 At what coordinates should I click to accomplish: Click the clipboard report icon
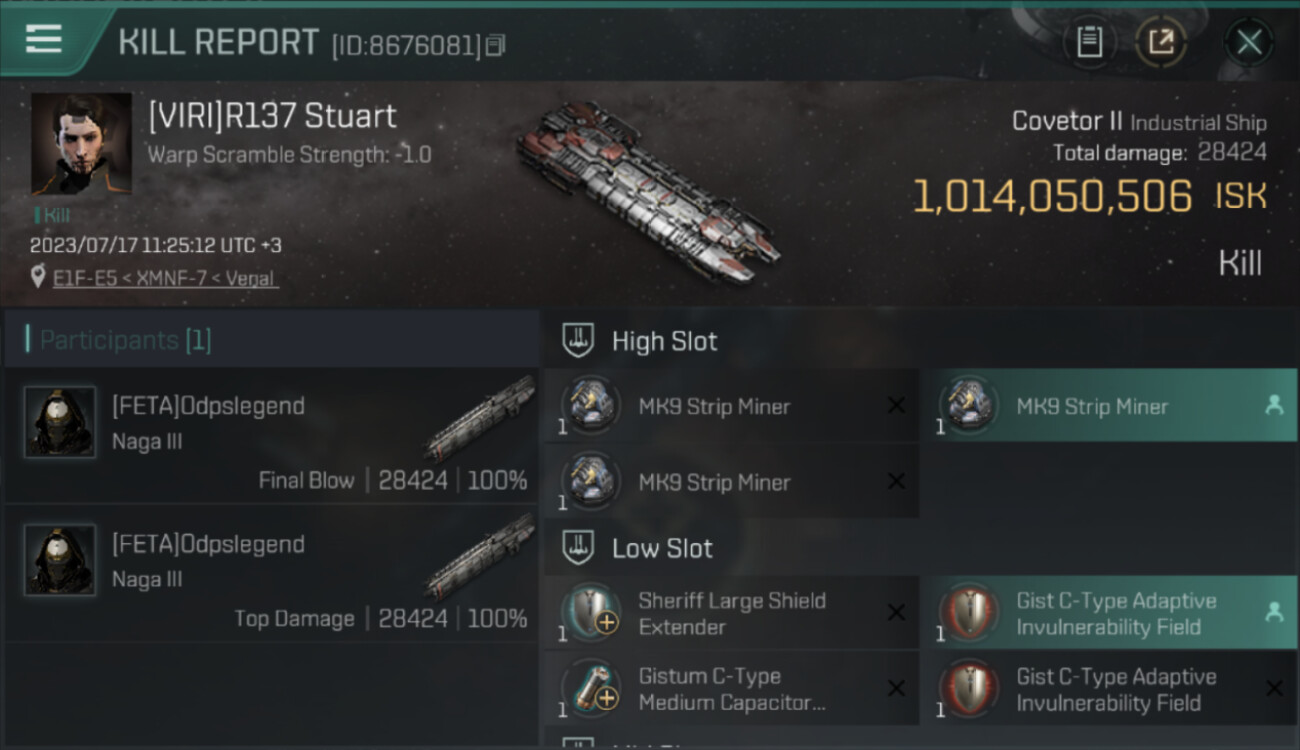(1089, 42)
